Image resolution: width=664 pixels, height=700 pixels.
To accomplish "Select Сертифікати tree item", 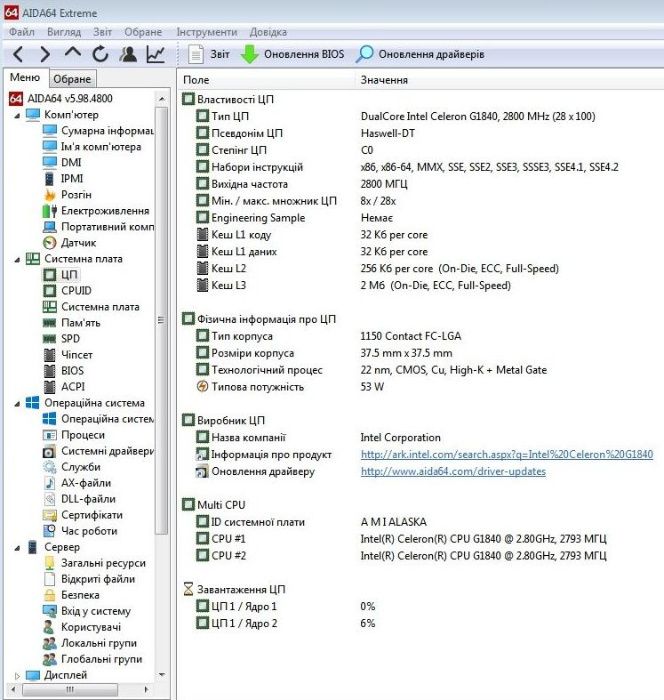I will [83, 515].
